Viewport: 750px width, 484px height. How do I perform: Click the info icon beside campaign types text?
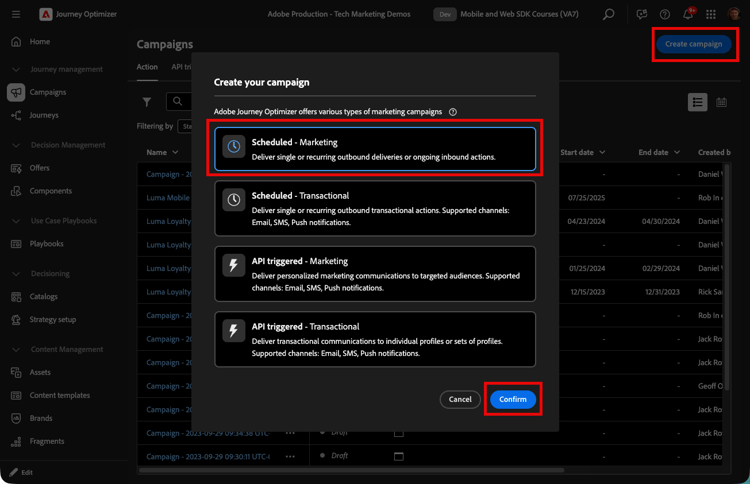[452, 112]
